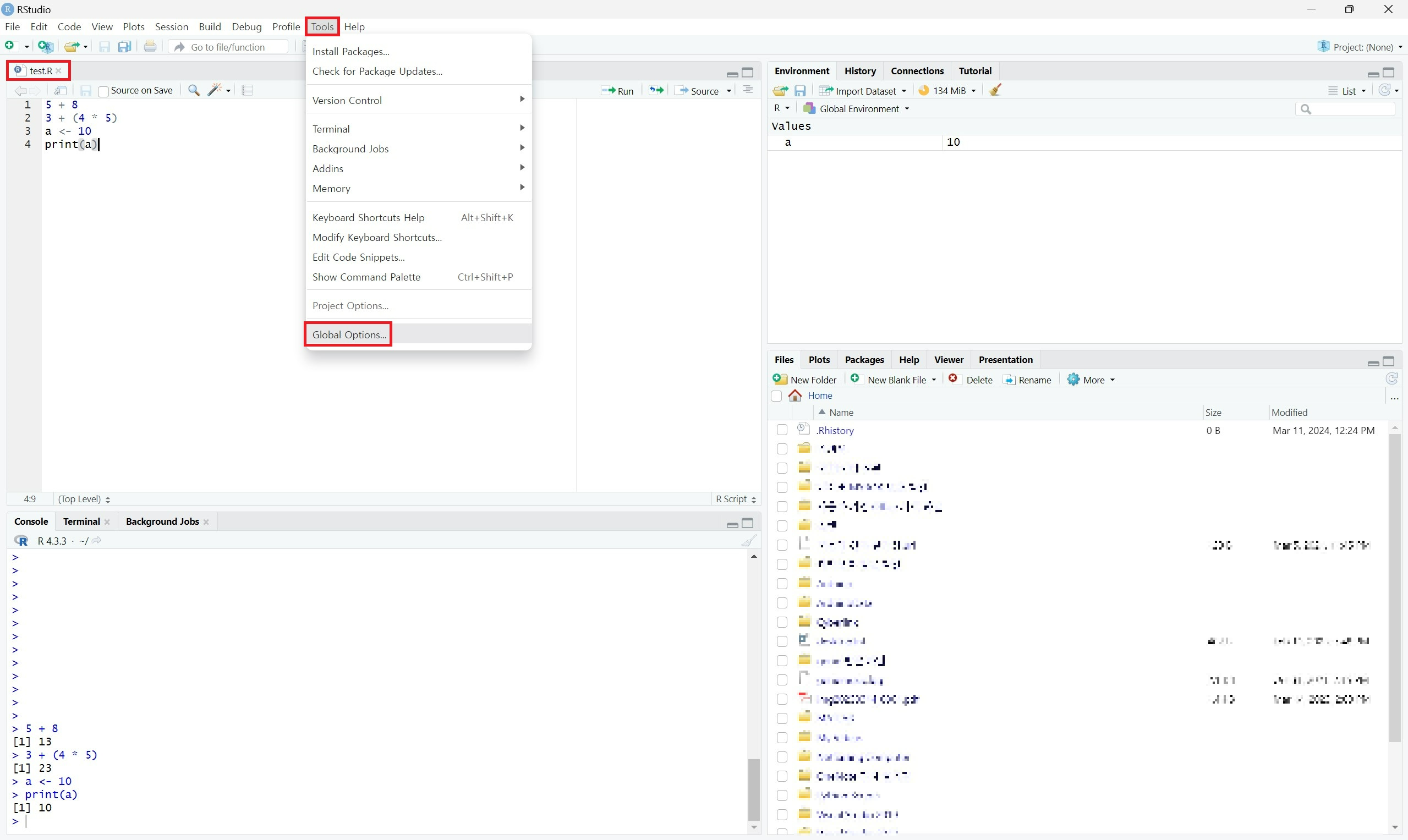Toggle the select-all checkbox beside Home
Image resolution: width=1408 pixels, height=840 pixels.
pyautogui.click(x=776, y=396)
